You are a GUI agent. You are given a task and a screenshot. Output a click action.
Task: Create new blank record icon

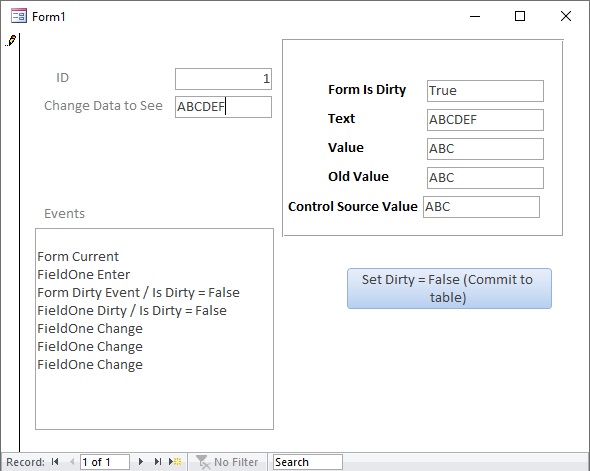coord(175,462)
